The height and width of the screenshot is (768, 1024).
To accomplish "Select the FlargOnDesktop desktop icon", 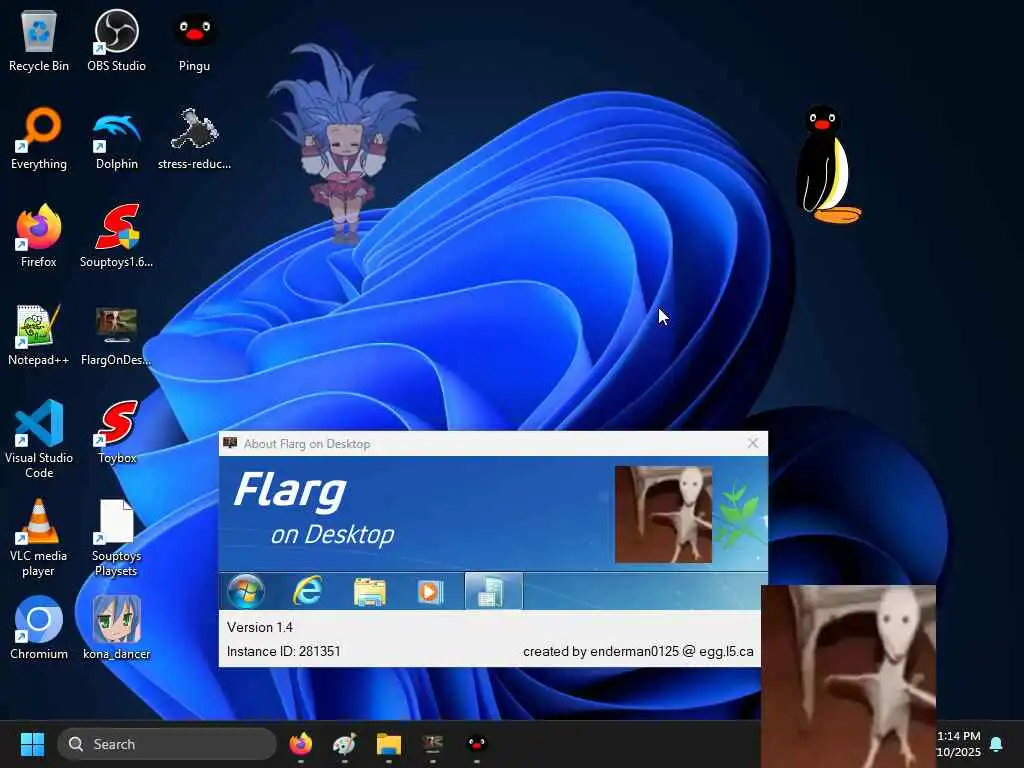I will 116,334.
